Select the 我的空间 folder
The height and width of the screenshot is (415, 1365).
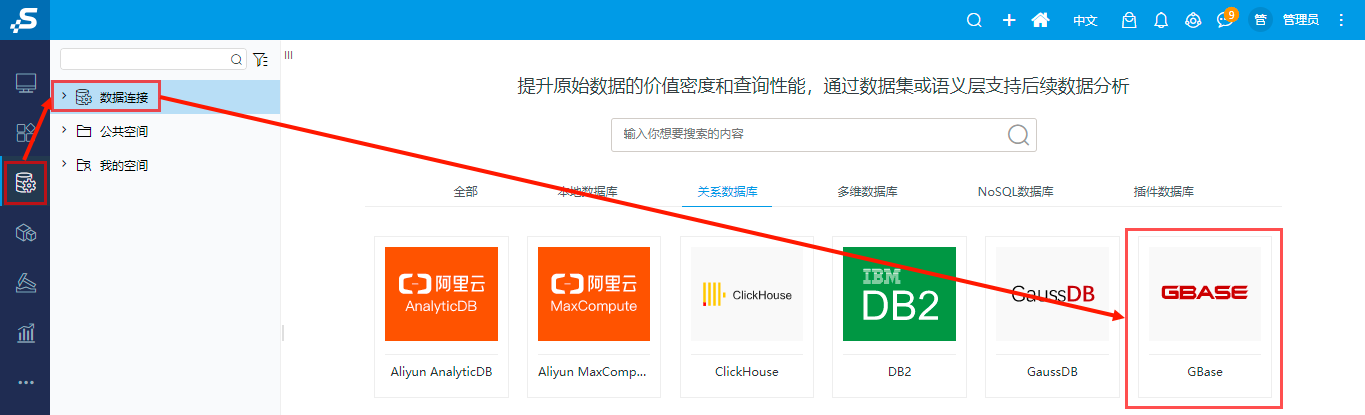click(124, 165)
